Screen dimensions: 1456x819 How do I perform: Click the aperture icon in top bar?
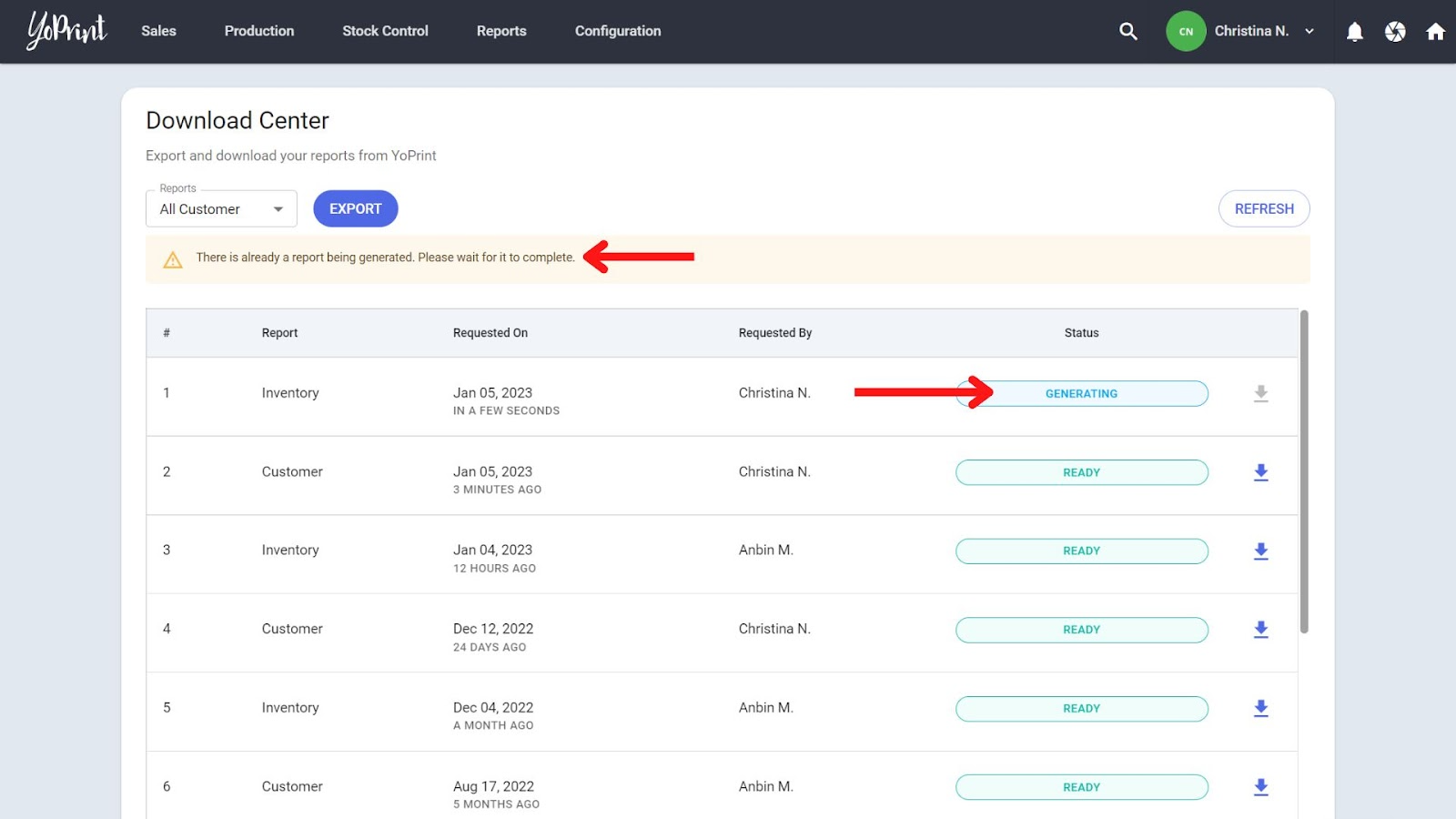pyautogui.click(x=1395, y=32)
